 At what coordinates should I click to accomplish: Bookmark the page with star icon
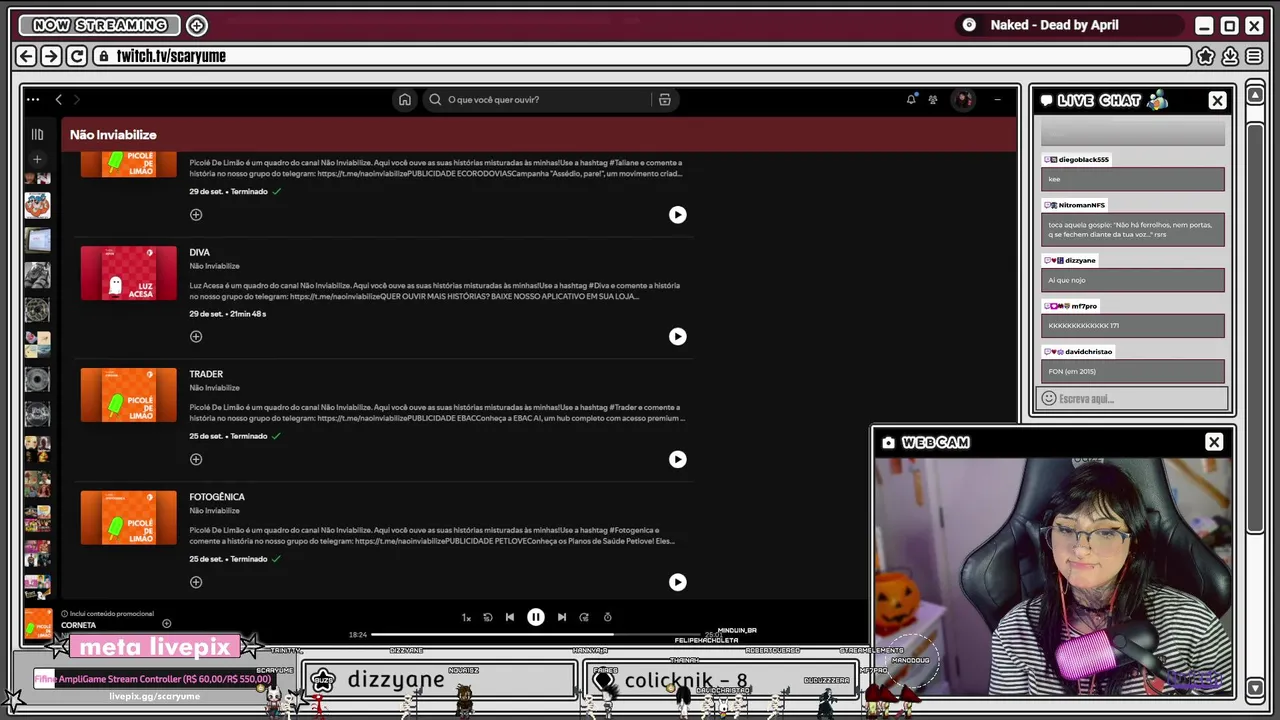tap(1206, 56)
